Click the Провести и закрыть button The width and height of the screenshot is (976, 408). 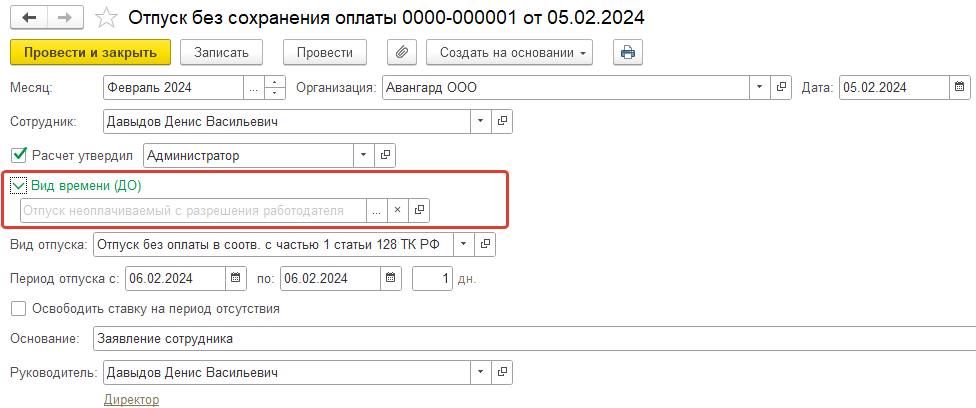click(90, 53)
